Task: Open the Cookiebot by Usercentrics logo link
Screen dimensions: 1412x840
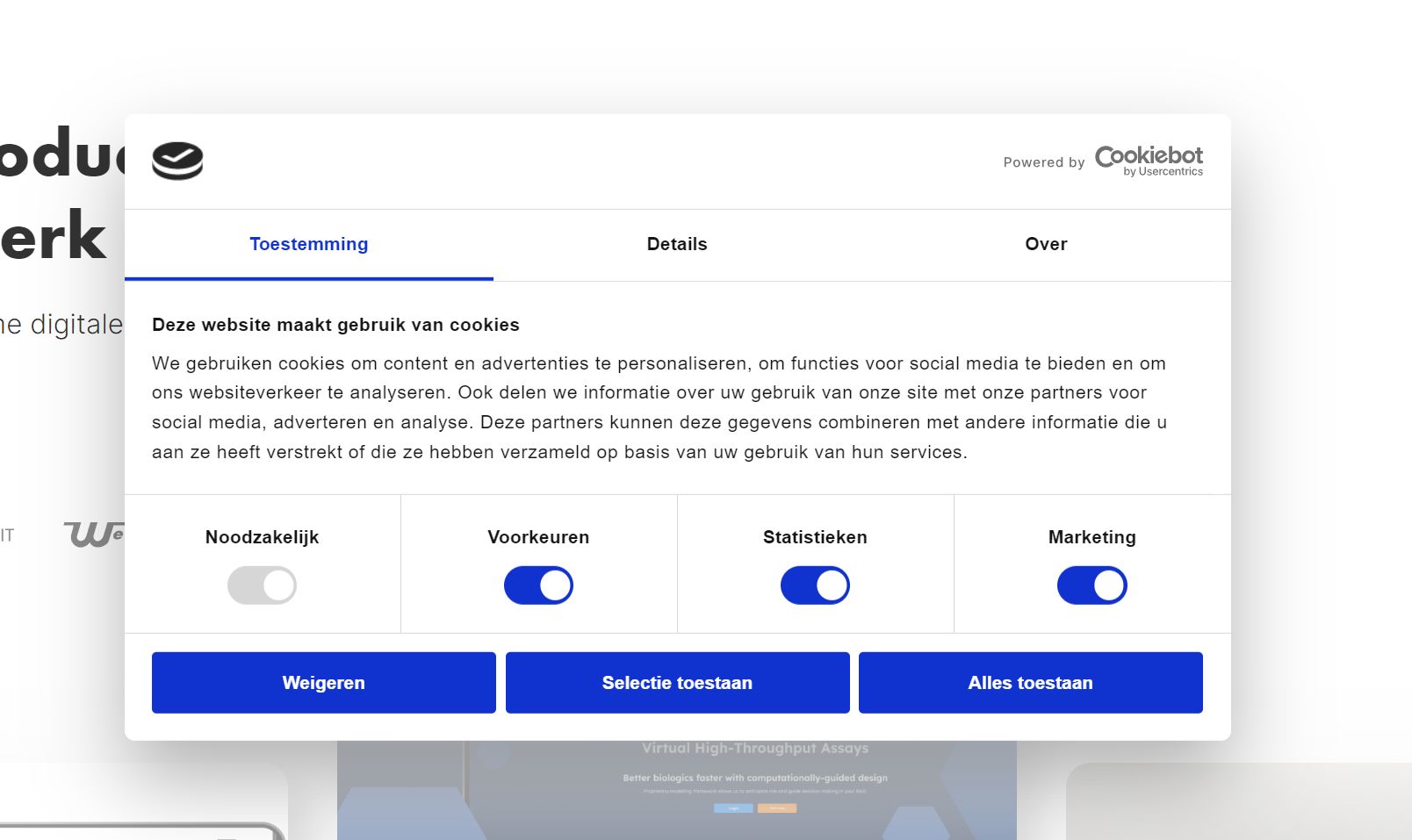Action: [x=1149, y=161]
